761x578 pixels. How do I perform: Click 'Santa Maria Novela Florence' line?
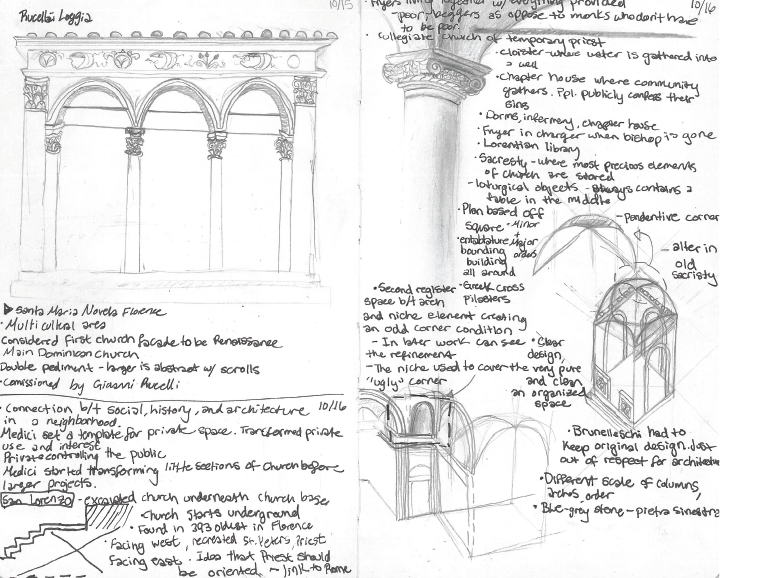click(x=90, y=311)
